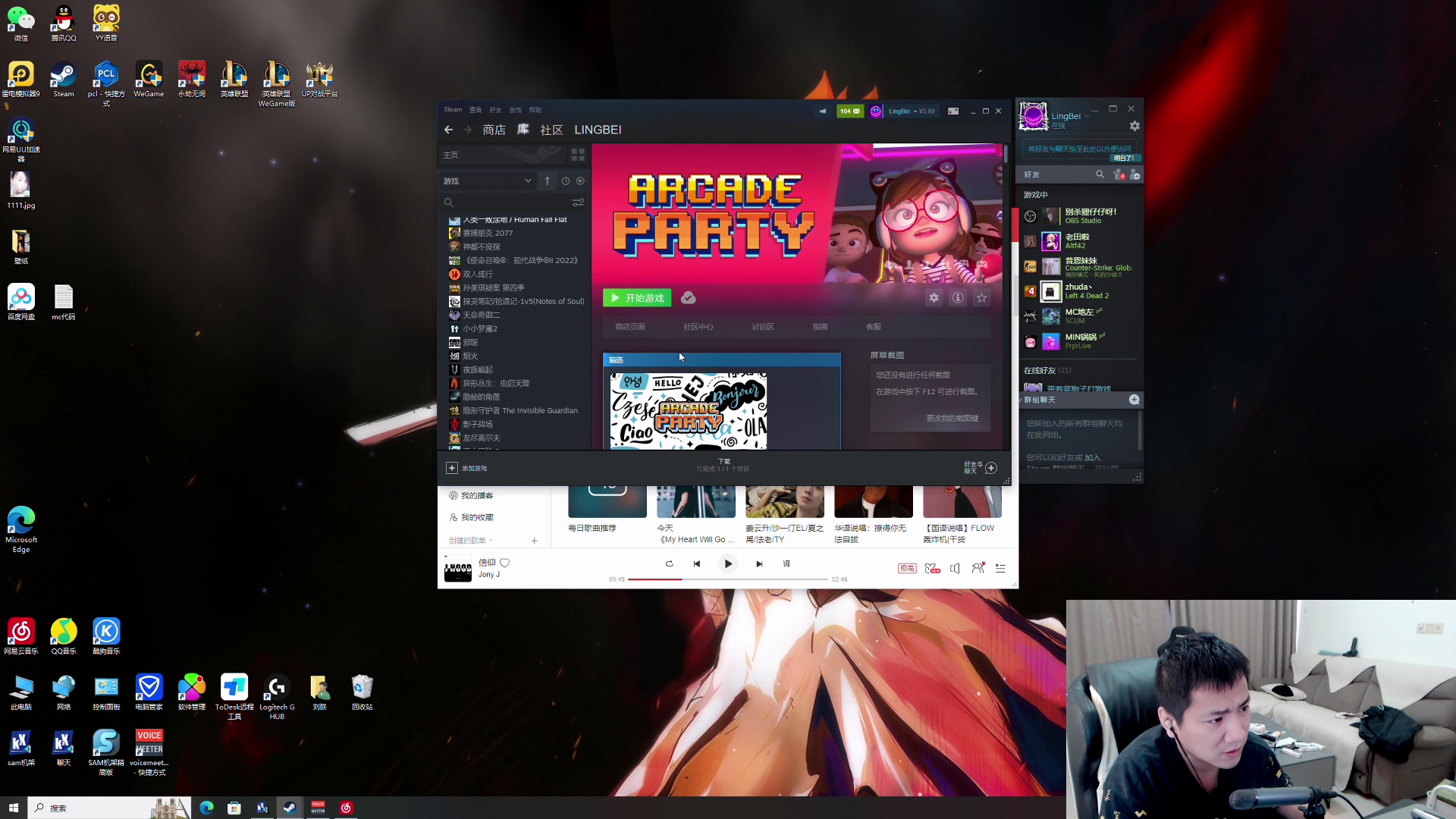Expand the LingBei account dropdown
The width and height of the screenshot is (1456, 819).
902,111
